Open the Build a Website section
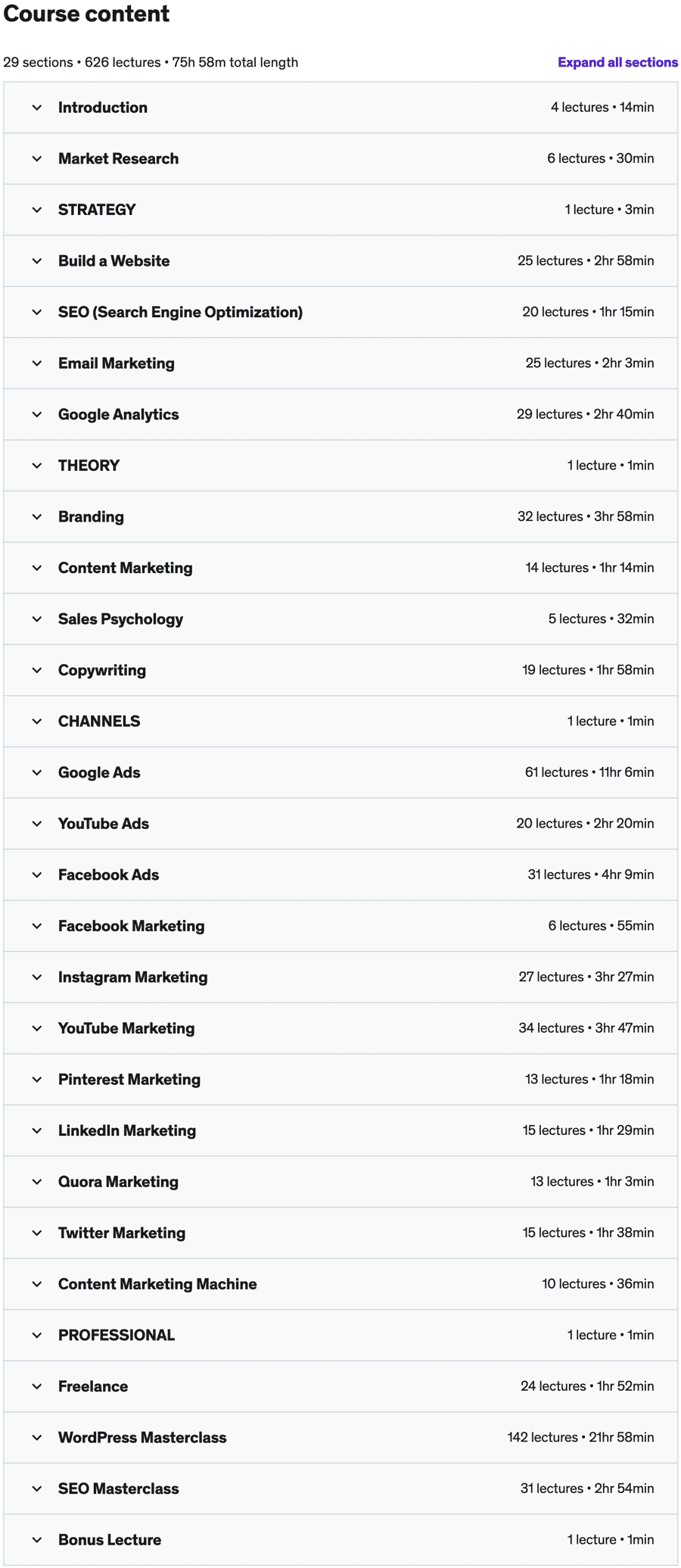 point(113,261)
